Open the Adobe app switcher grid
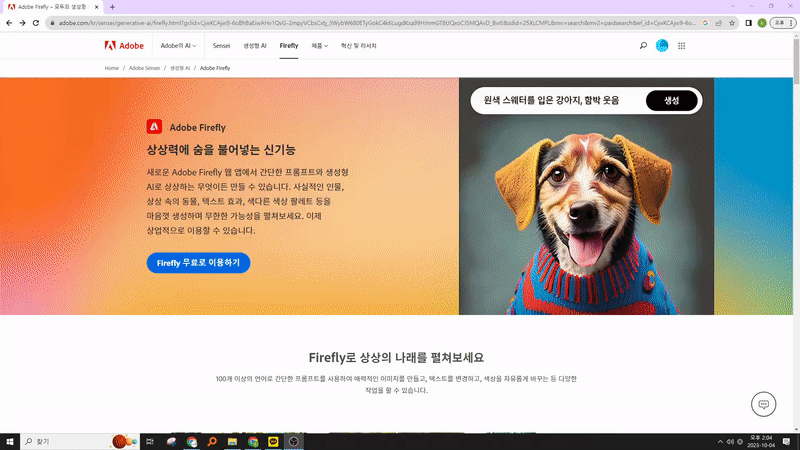This screenshot has width=800, height=450. click(x=682, y=46)
